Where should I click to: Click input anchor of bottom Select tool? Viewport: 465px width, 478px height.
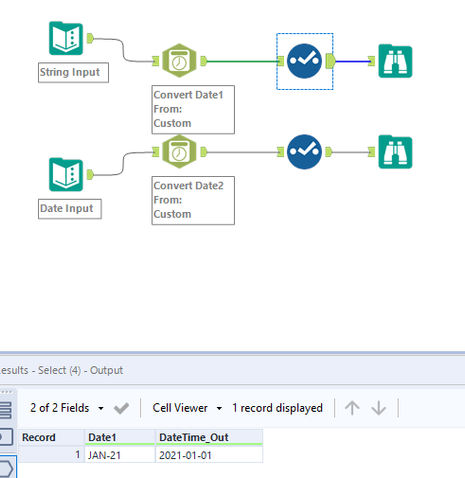click(281, 152)
